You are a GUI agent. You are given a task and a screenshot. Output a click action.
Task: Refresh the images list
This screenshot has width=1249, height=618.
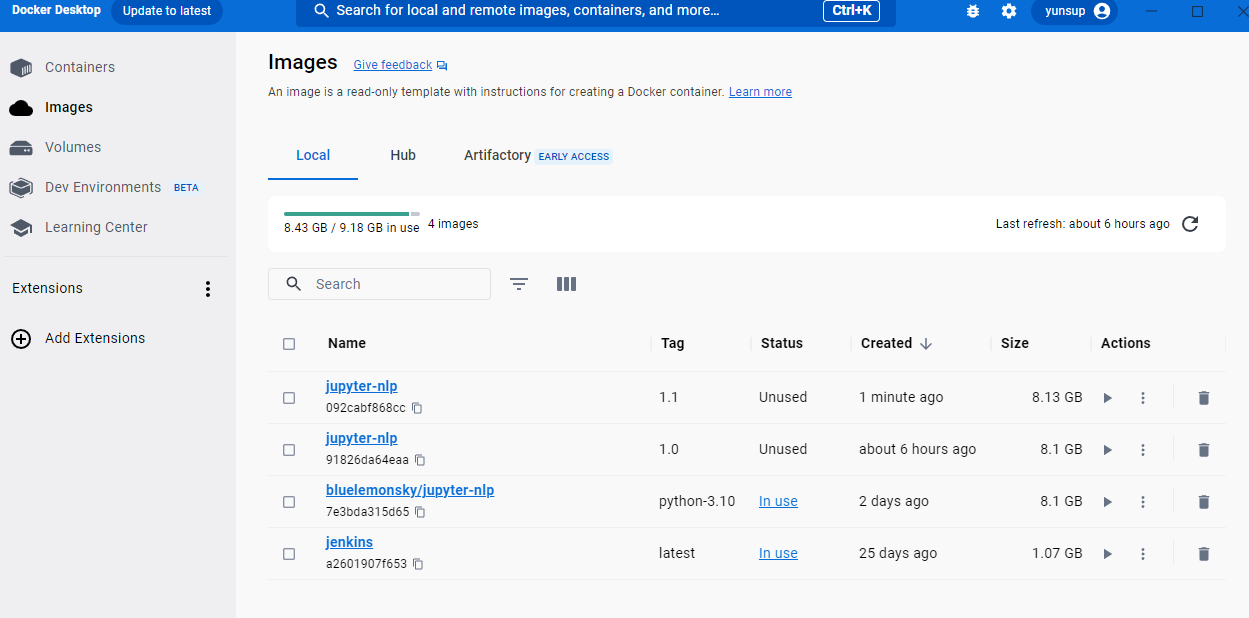pyautogui.click(x=1190, y=224)
